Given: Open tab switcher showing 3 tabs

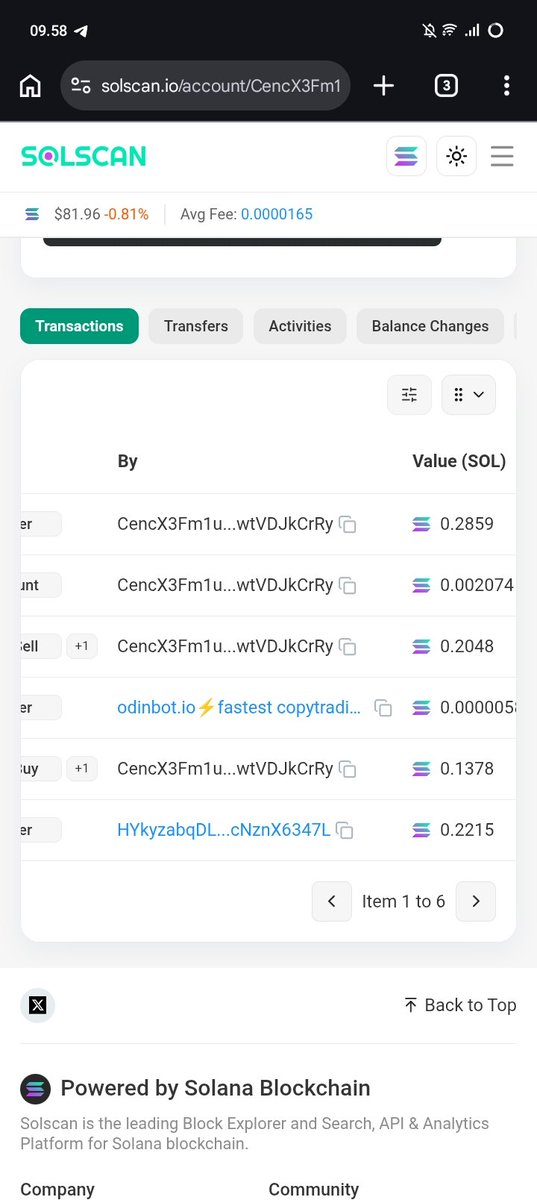Looking at the screenshot, I should (446, 86).
